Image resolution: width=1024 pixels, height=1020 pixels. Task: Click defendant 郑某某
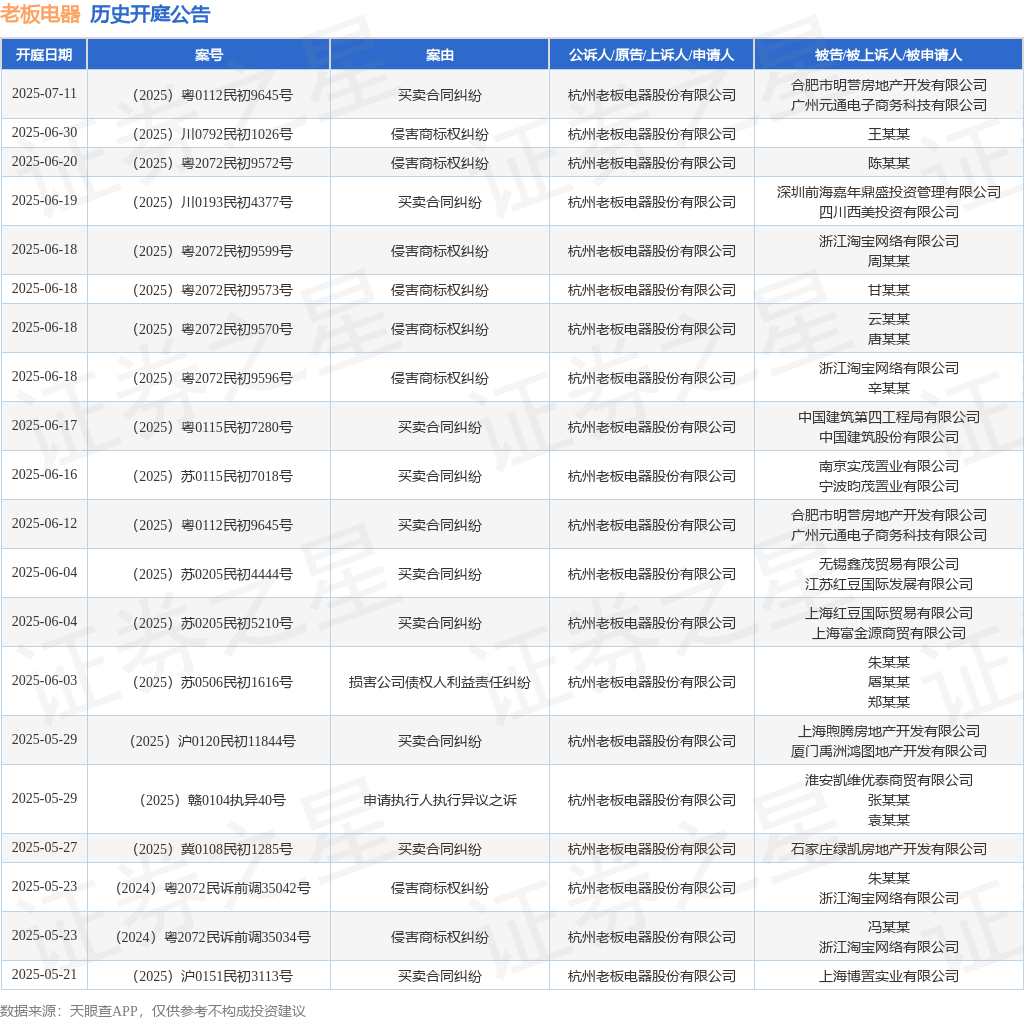point(889,703)
